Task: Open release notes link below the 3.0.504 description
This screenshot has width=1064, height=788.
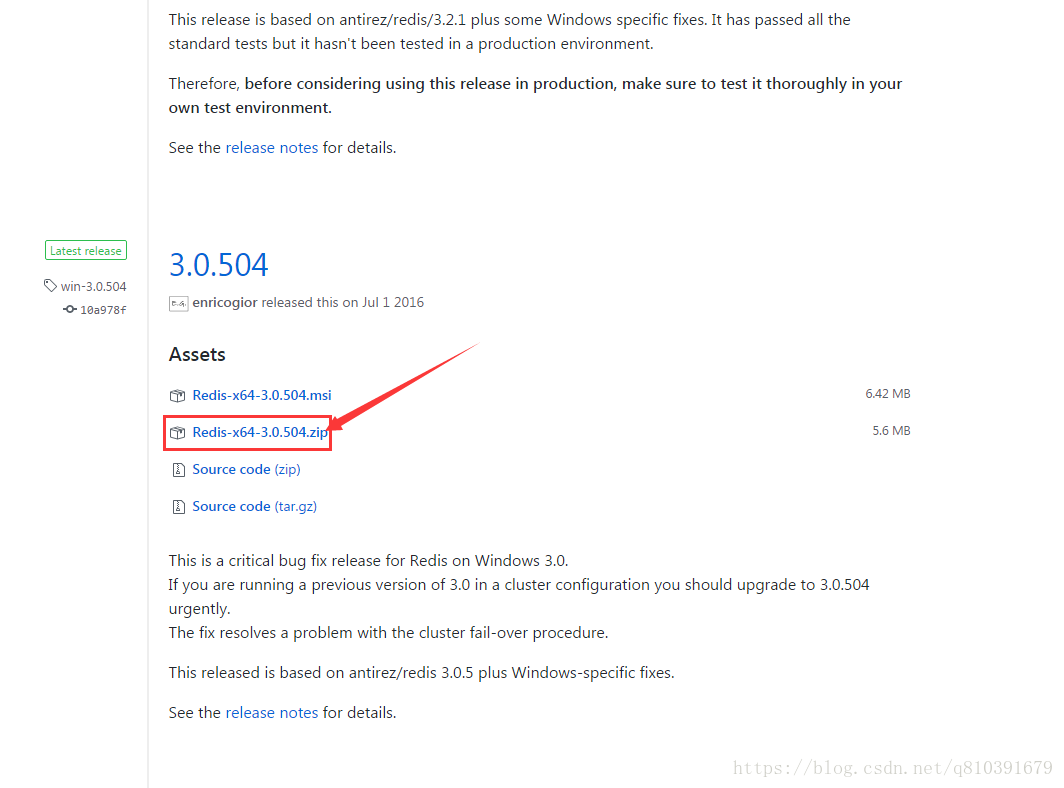Action: click(271, 713)
